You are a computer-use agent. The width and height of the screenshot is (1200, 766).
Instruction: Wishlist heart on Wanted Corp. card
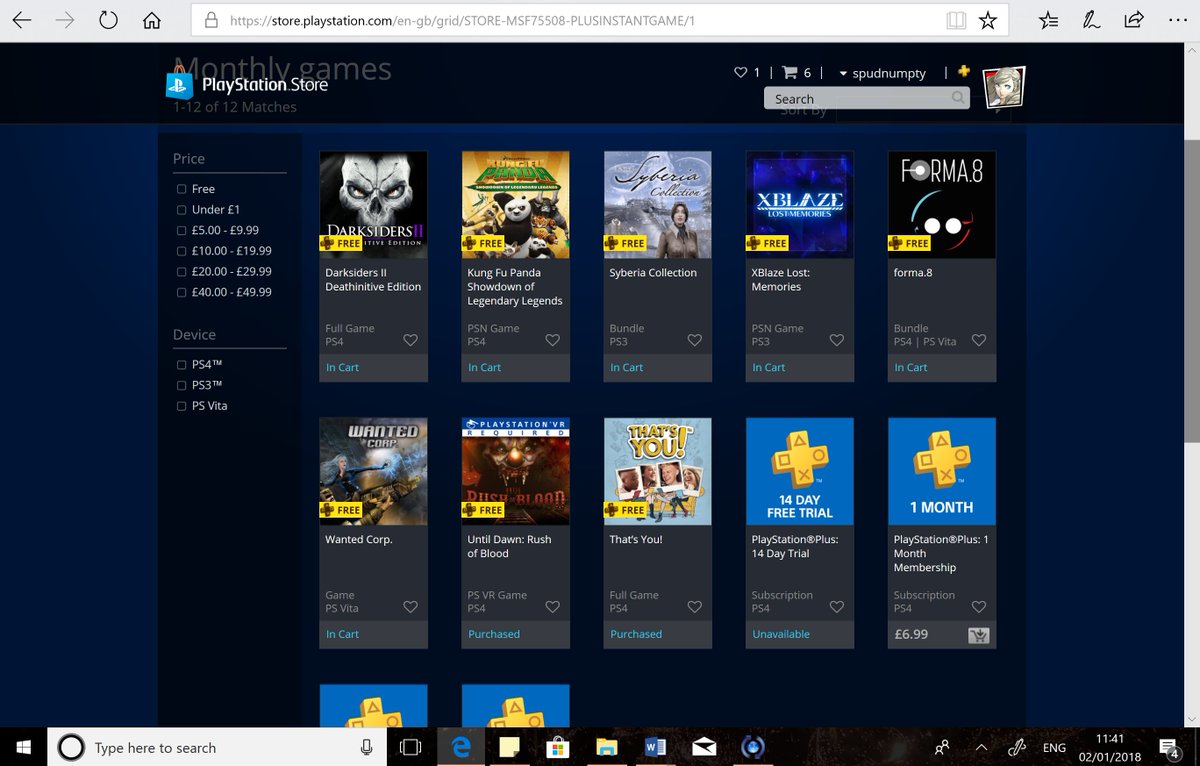tap(411, 607)
